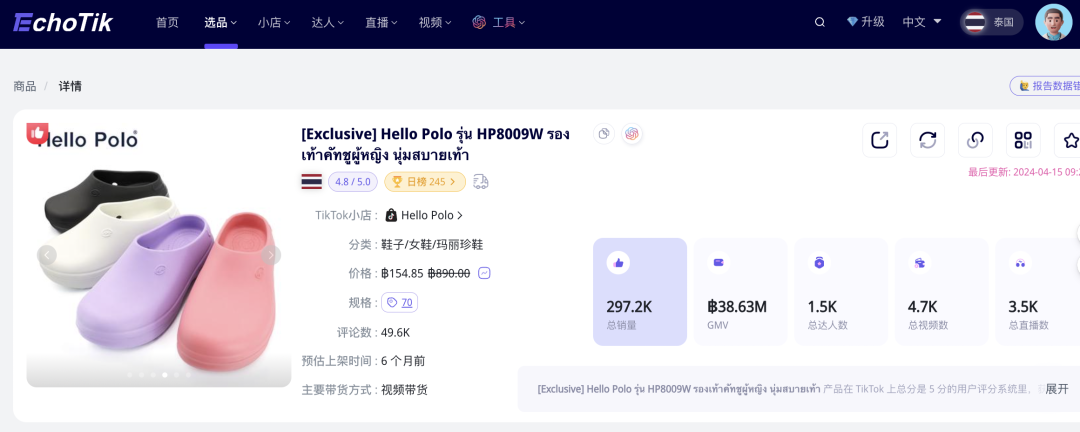Screen dimensions: 1080x432
Task: Click 商品 in the breadcrumb
Action: click(x=25, y=86)
